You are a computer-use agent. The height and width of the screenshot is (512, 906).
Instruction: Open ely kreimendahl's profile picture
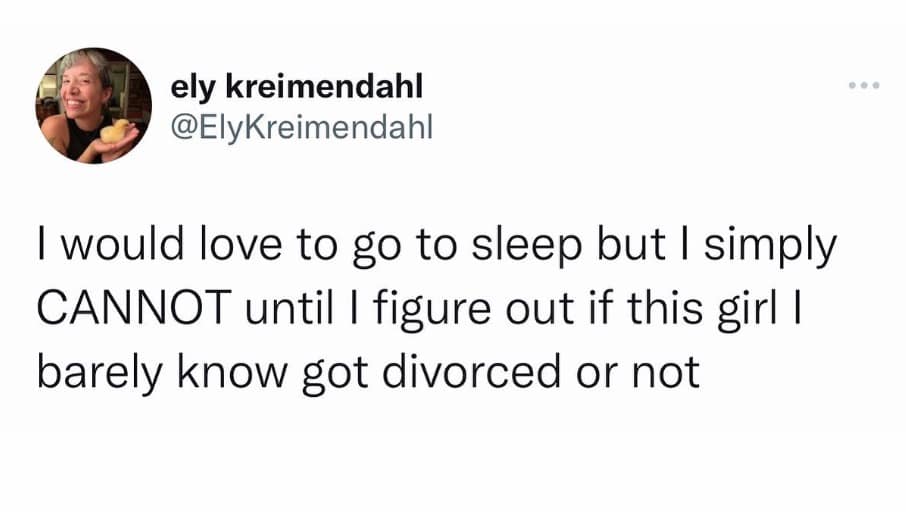(93, 105)
